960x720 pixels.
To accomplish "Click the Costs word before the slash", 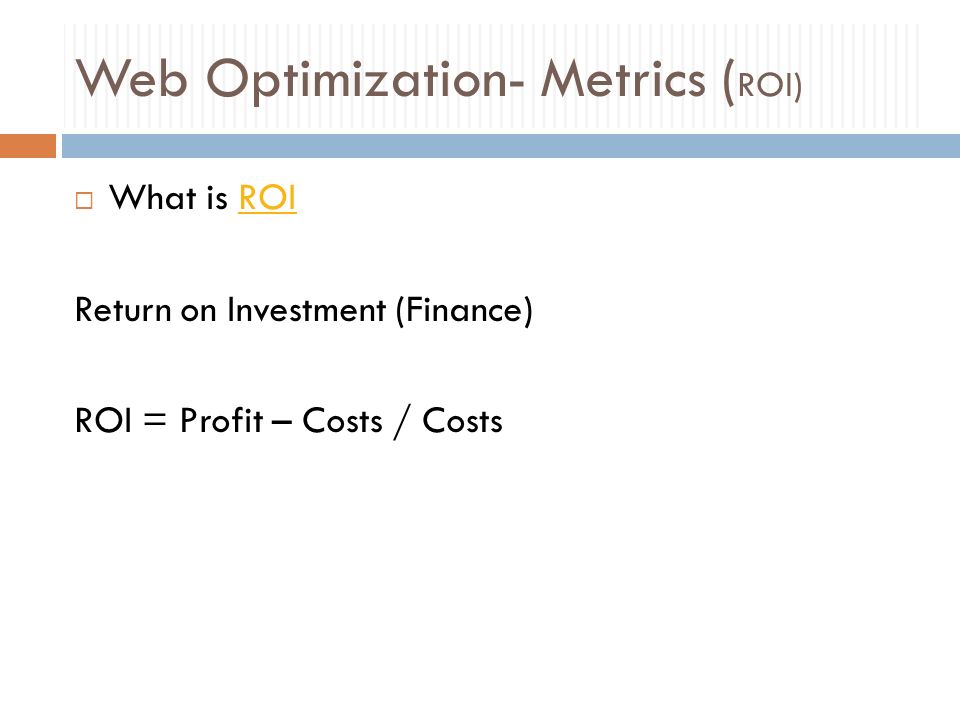I will (342, 421).
